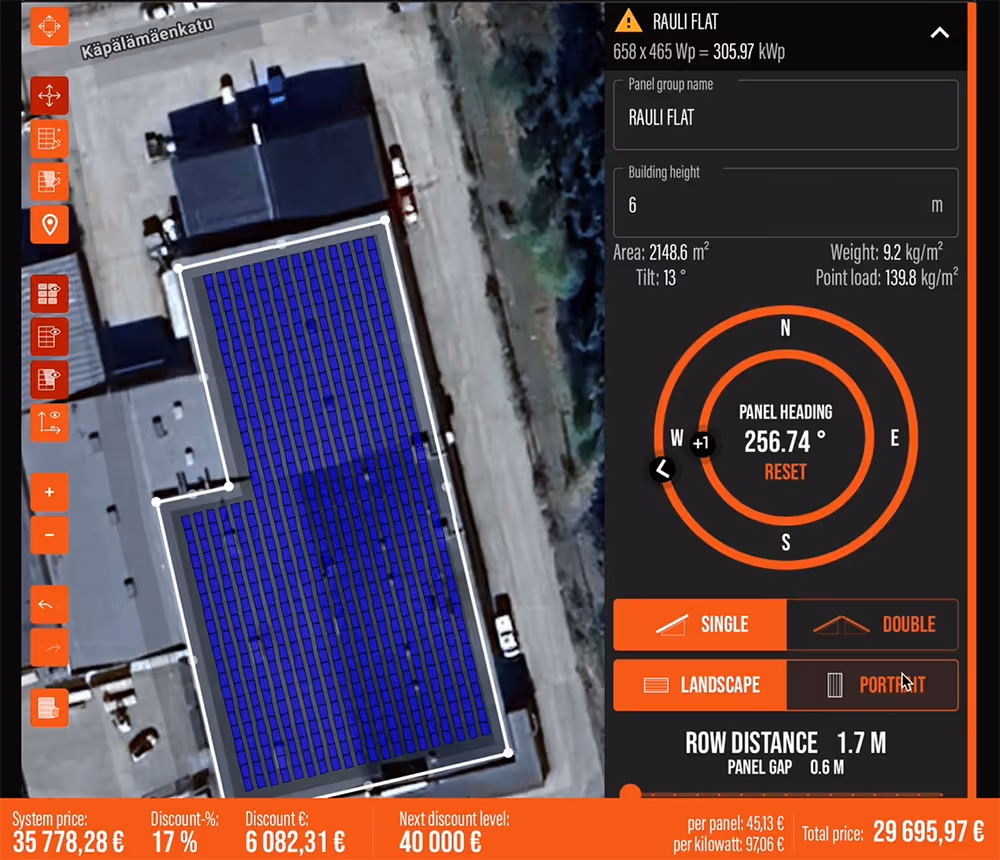Screen dimensions: 1000x860
Task: Click the Panel group name field
Action: (x=786, y=115)
